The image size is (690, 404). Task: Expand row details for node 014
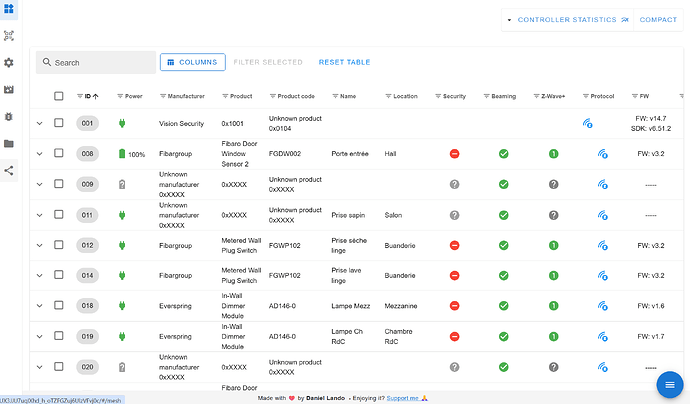click(x=40, y=275)
